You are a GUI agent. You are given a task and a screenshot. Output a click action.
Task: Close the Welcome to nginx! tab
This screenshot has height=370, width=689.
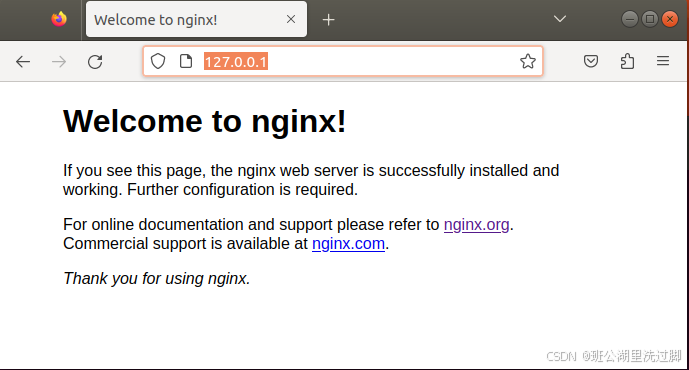point(291,19)
